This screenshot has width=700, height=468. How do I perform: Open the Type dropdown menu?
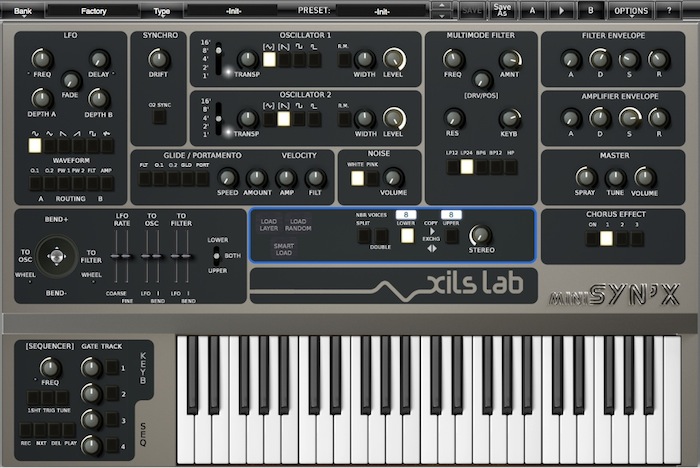(162, 11)
